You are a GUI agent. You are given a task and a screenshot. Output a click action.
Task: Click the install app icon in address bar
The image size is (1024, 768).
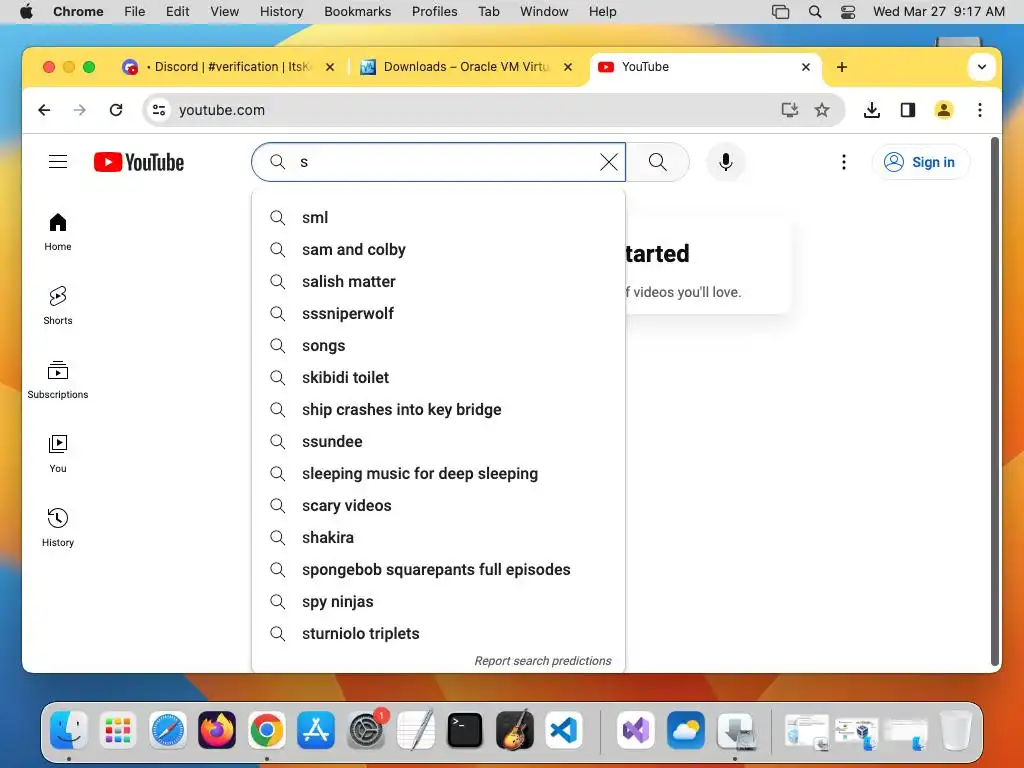point(790,110)
